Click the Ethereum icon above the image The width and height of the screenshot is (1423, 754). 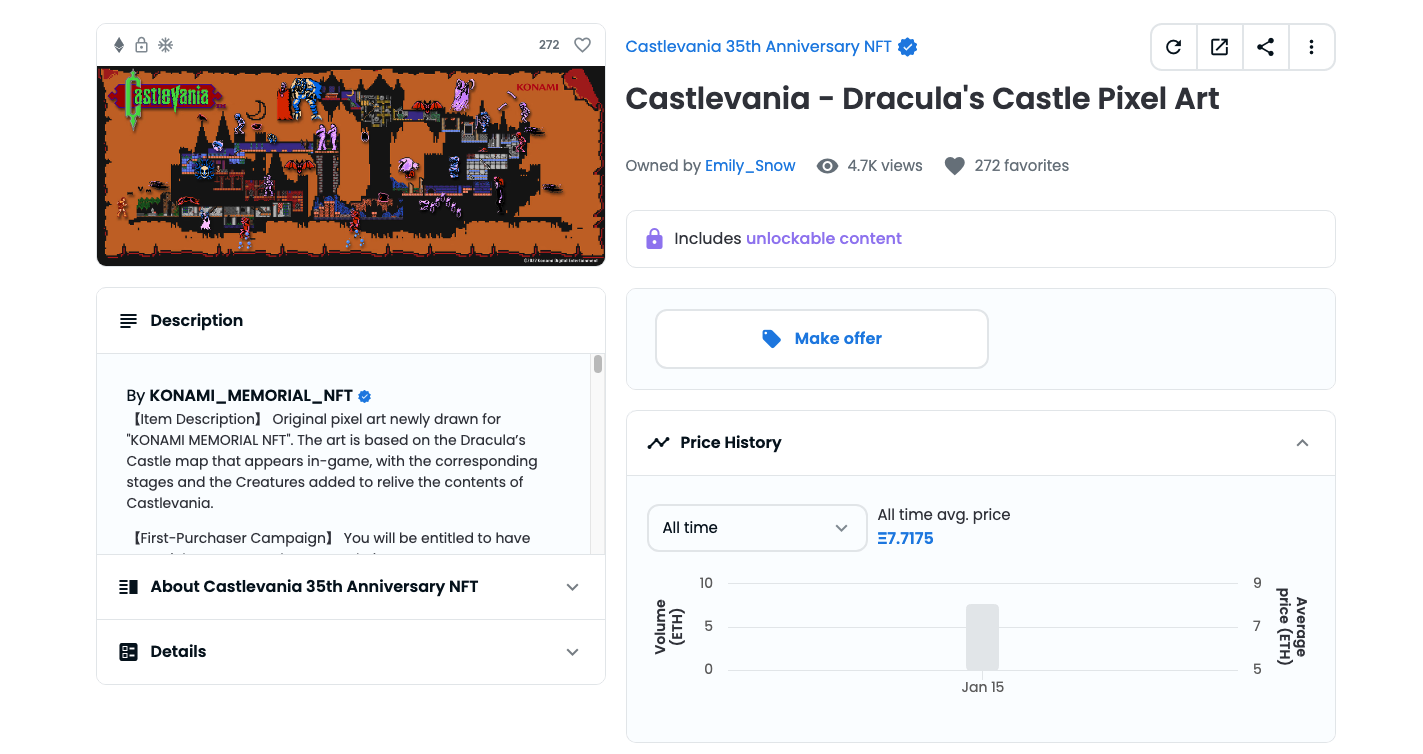pyautogui.click(x=119, y=45)
